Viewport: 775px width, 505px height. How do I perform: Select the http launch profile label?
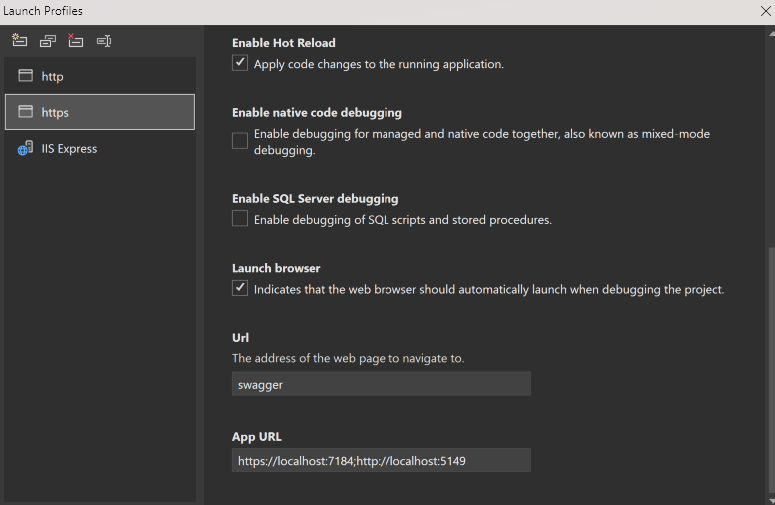point(52,77)
